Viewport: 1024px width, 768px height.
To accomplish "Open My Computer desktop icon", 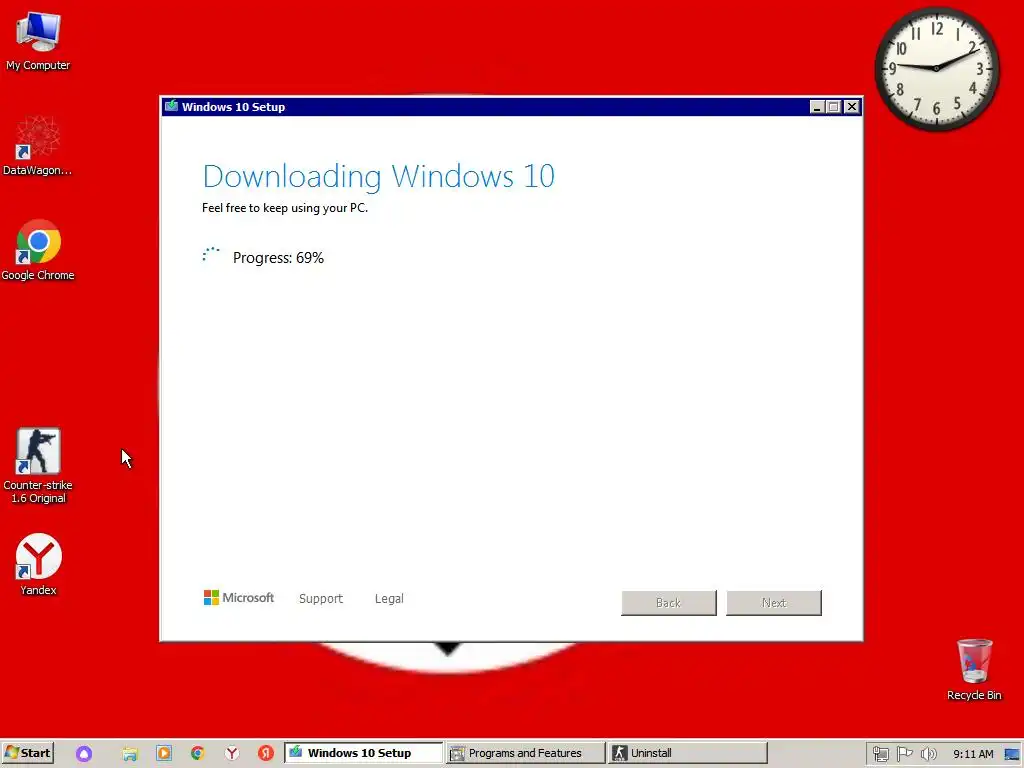I will click(x=38, y=40).
